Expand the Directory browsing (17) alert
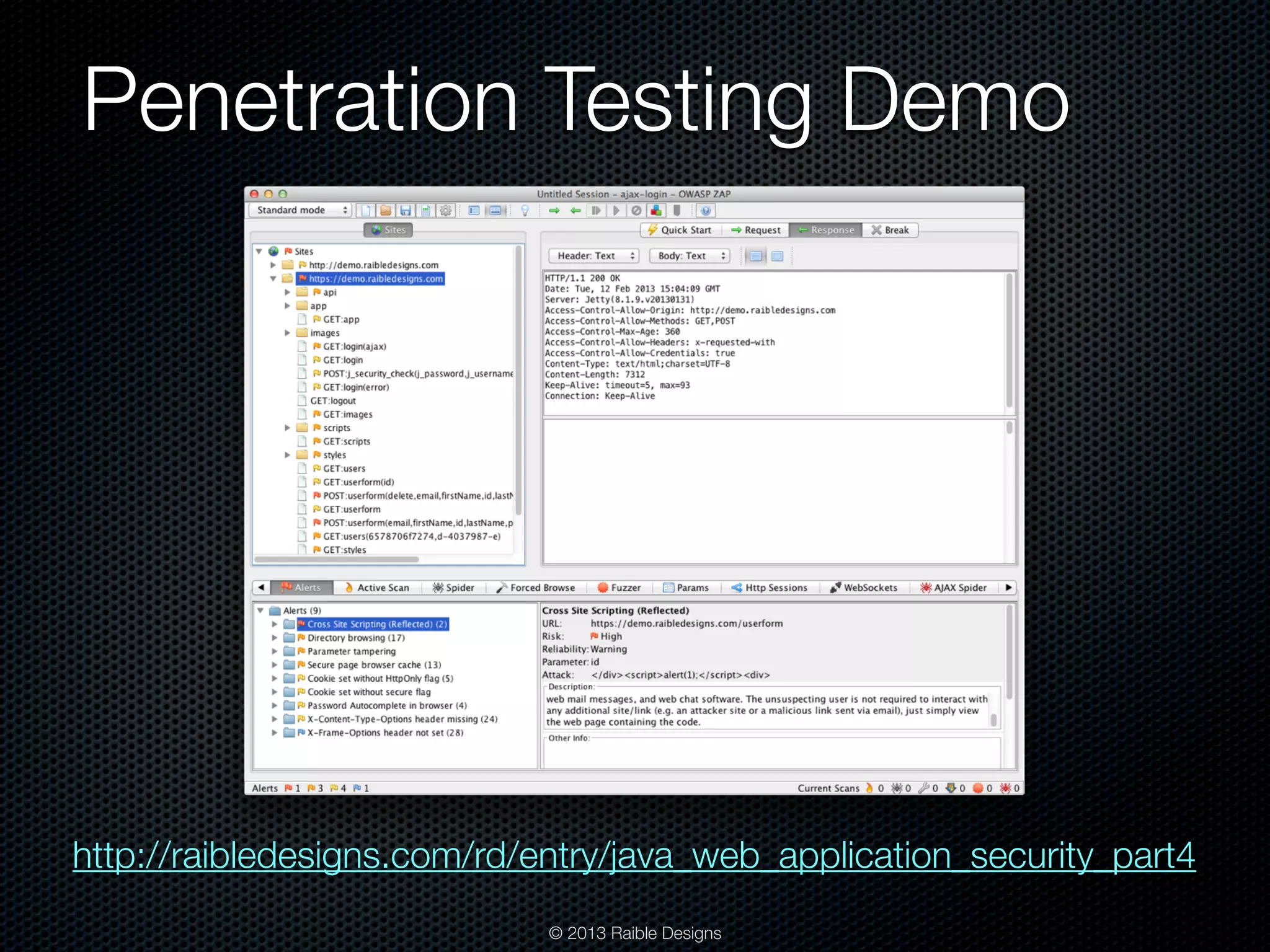This screenshot has height=952, width=1270. (x=275, y=638)
